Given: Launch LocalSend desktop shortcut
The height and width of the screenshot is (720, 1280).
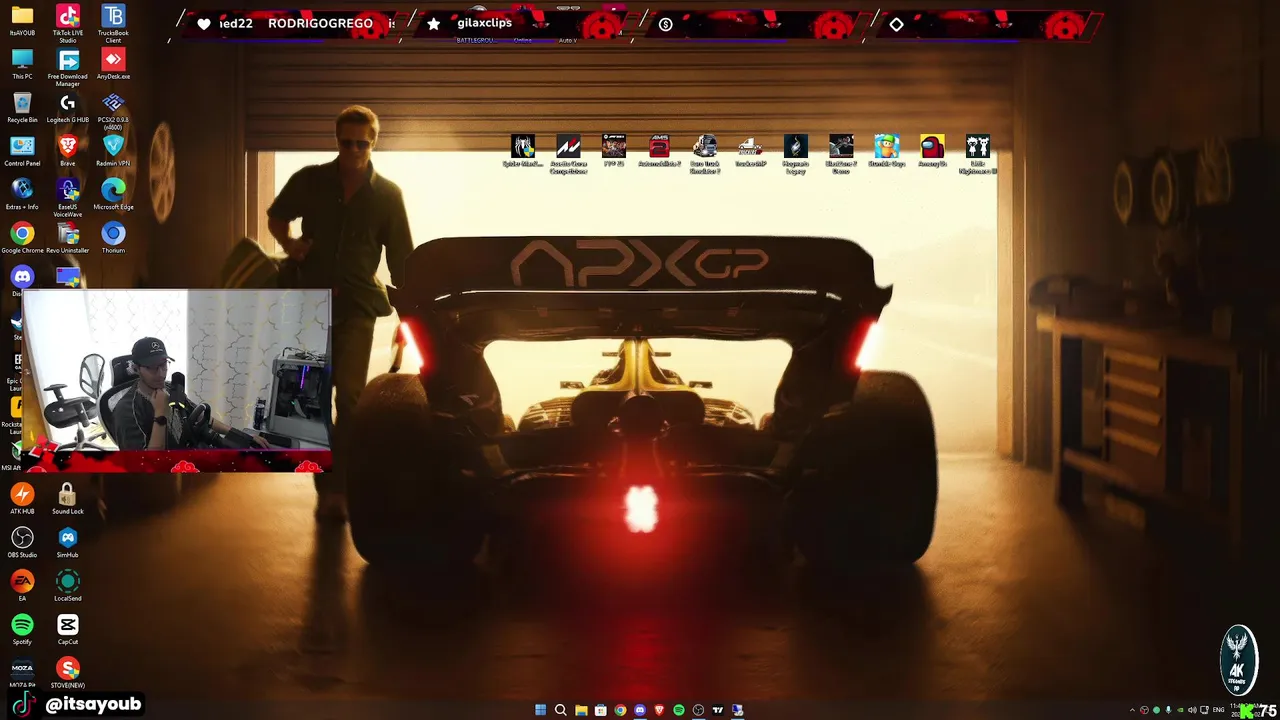Looking at the screenshot, I should [68, 585].
